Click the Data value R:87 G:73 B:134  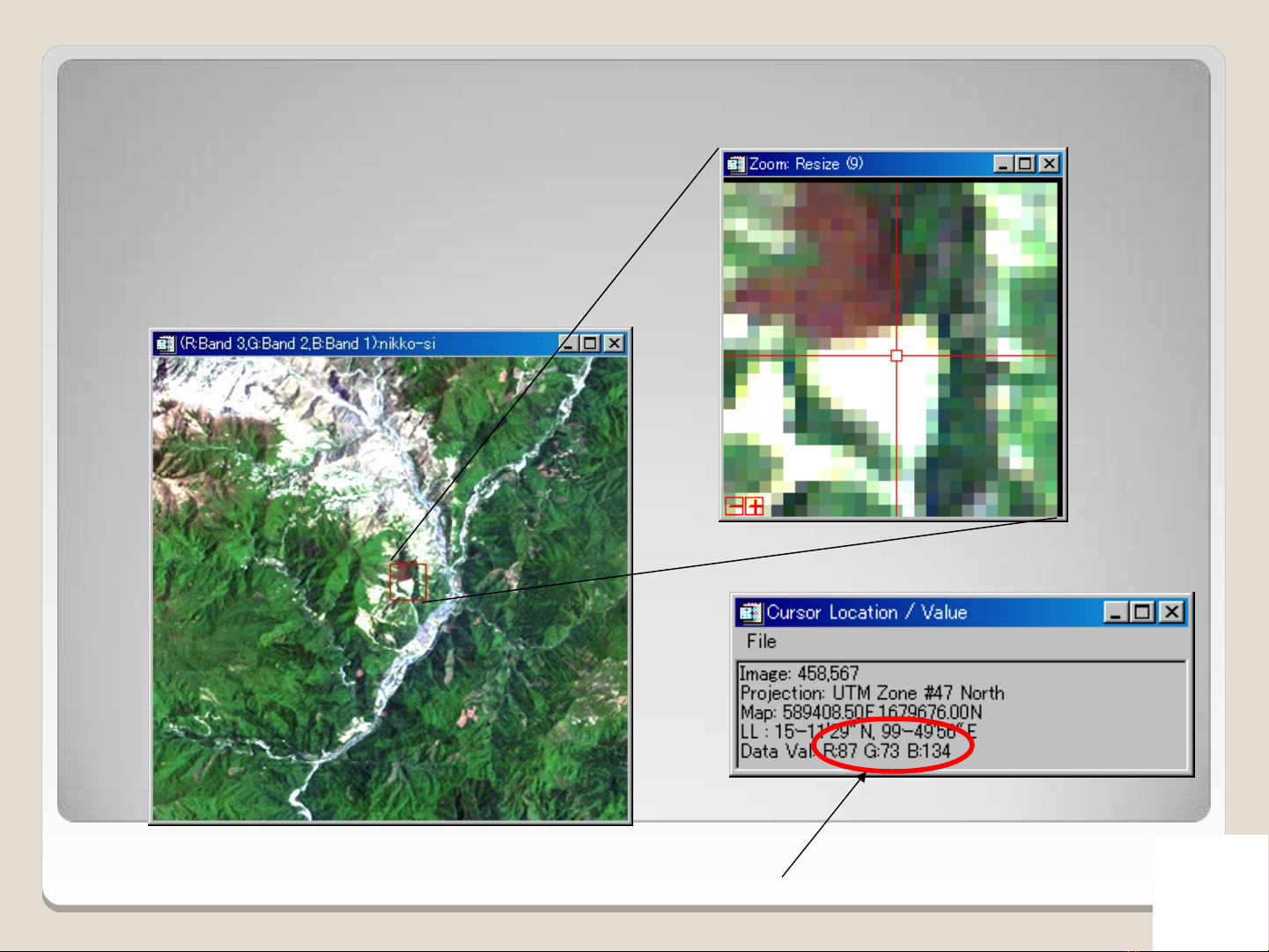887,751
